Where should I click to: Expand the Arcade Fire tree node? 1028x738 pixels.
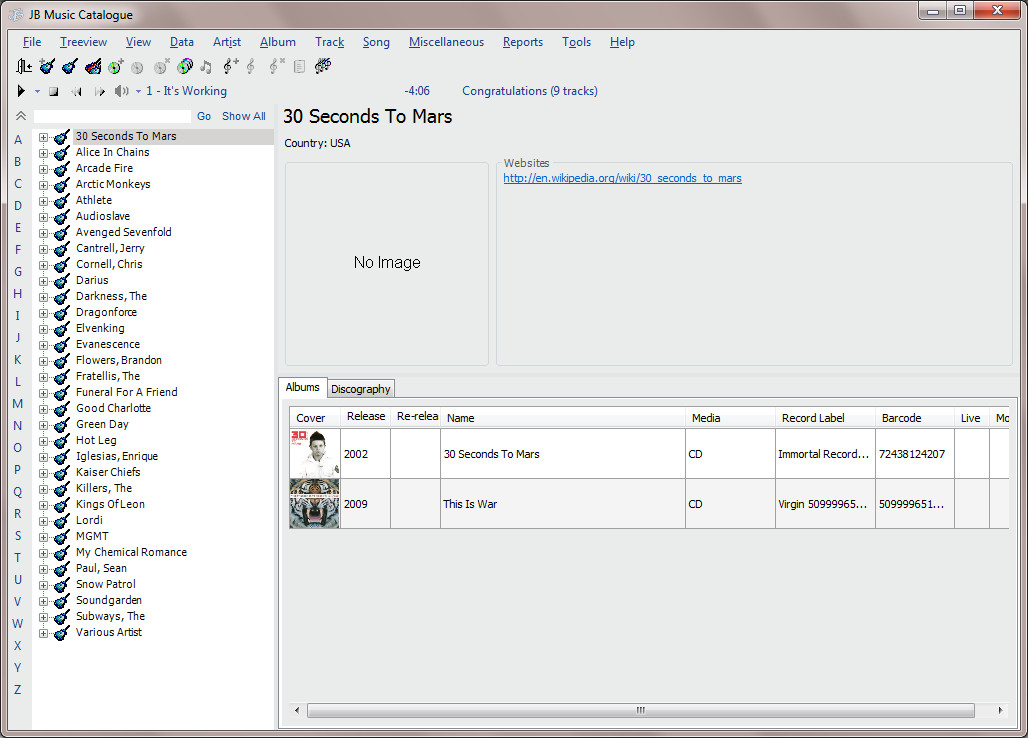[43, 169]
